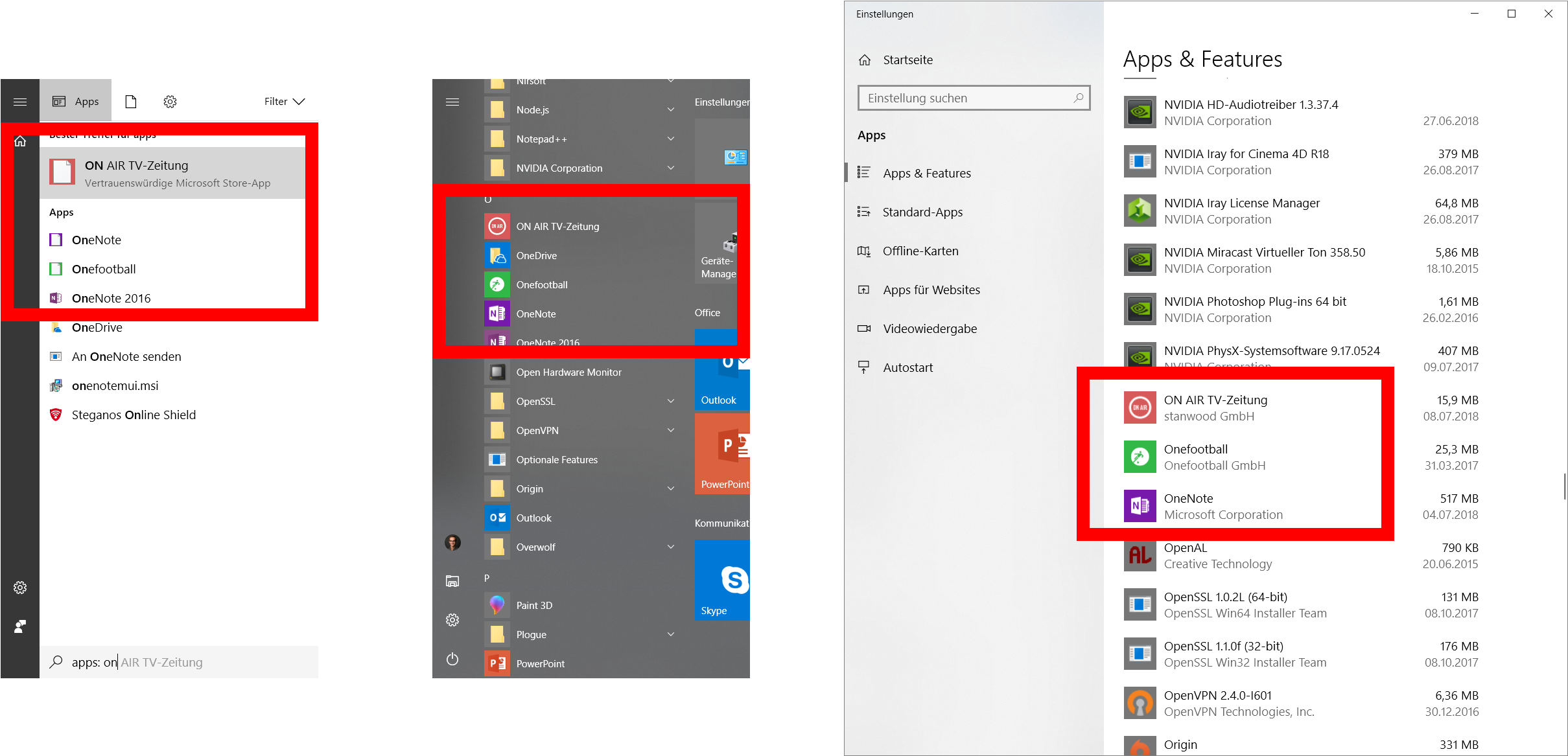Open hamburger menu in search panel
The height and width of the screenshot is (756, 1568).
coord(20,102)
